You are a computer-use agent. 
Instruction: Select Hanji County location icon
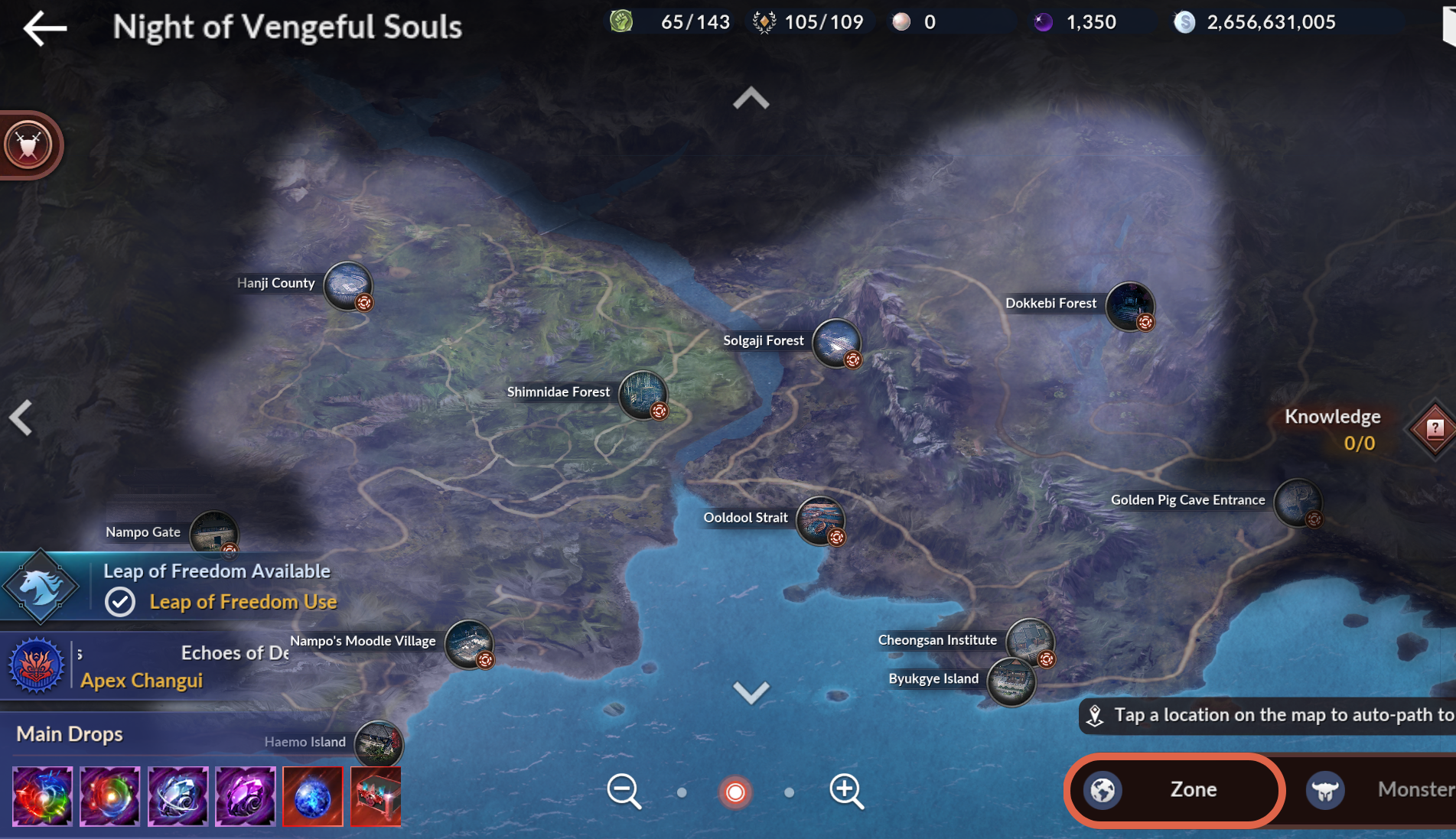click(x=349, y=286)
